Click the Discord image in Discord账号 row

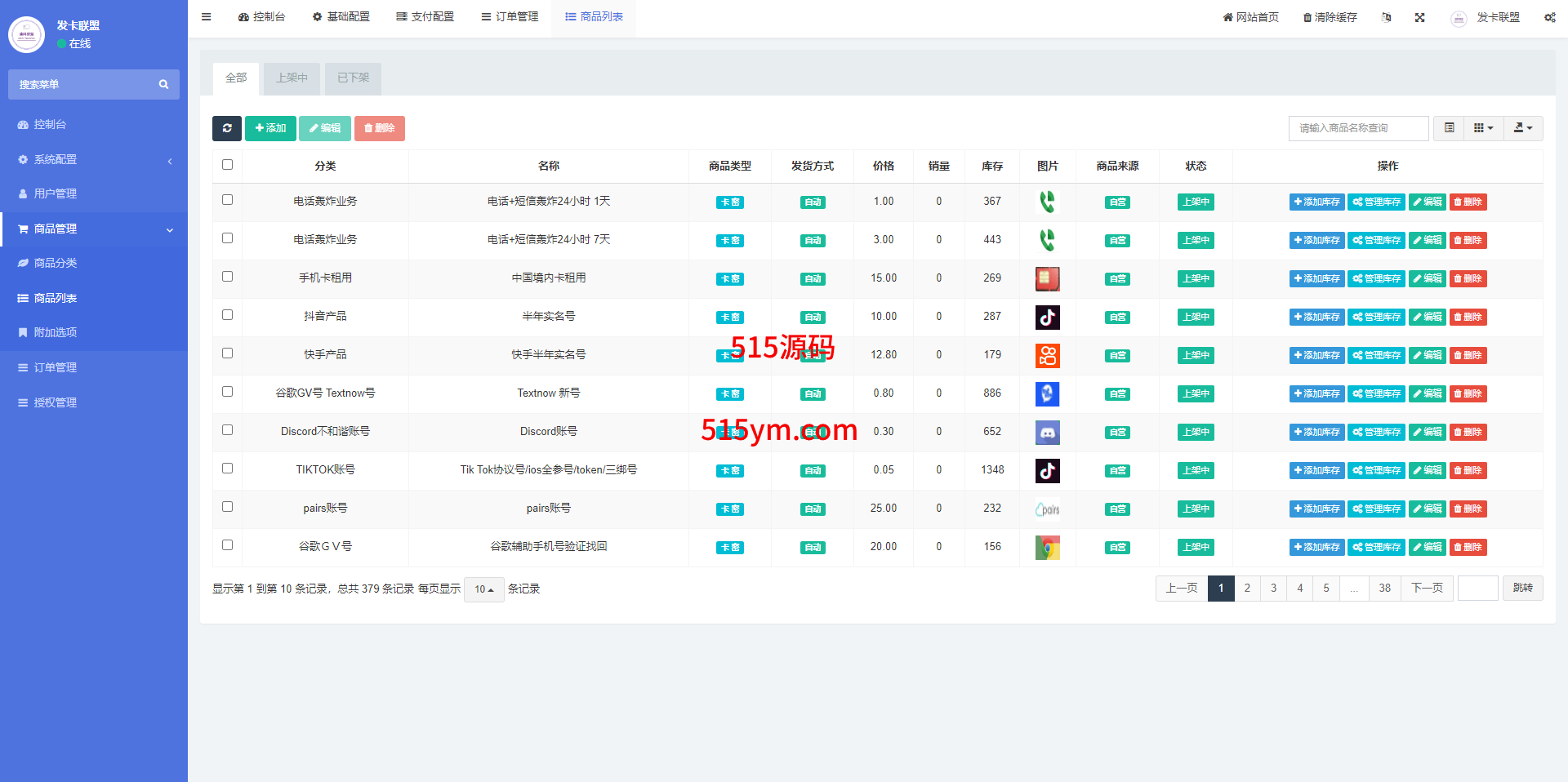[1047, 432]
